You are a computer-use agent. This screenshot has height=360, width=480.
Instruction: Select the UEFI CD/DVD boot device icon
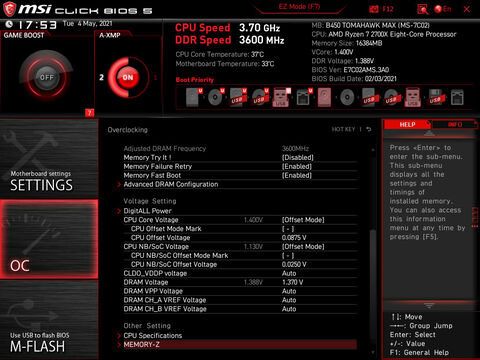pos(216,97)
